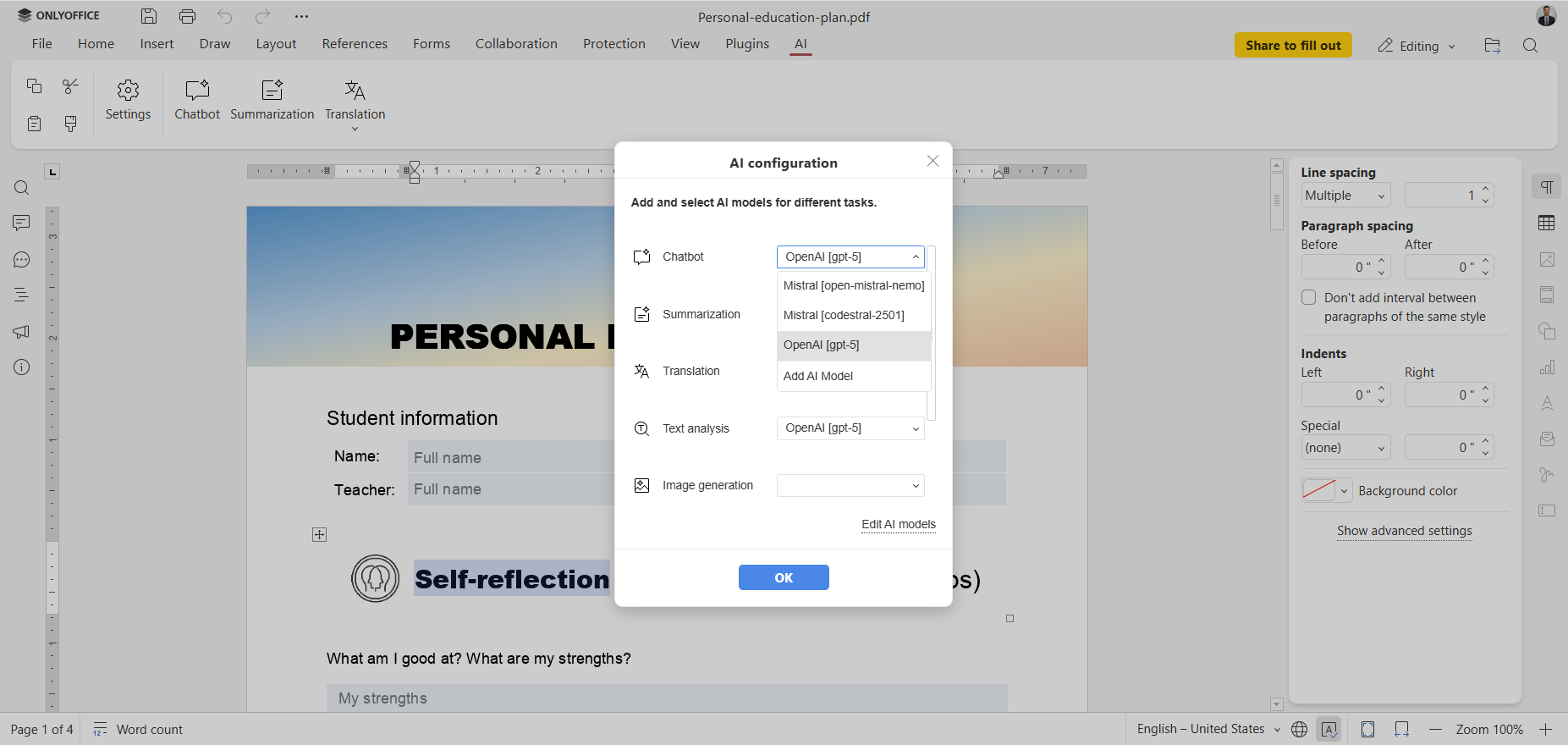Click the Paste clipboard icon
This screenshot has width=1568, height=745.
pos(34,124)
